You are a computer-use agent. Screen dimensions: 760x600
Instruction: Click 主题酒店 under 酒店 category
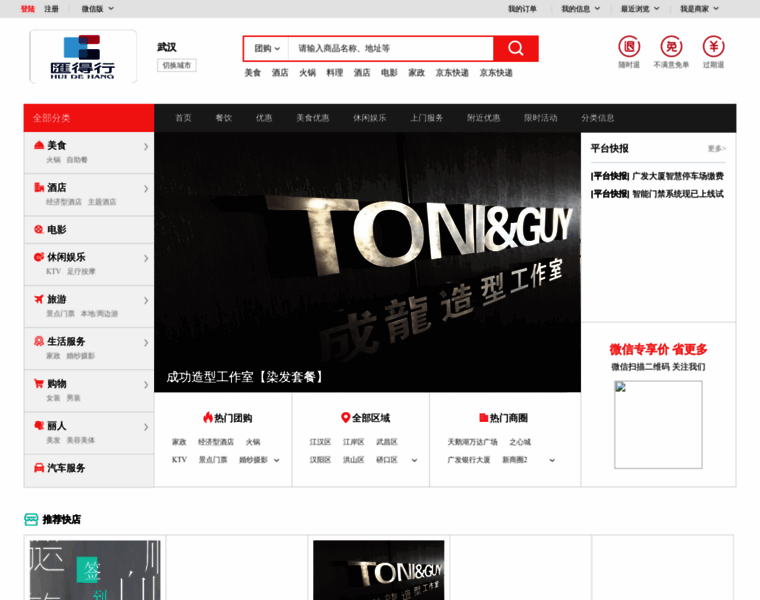tap(102, 202)
